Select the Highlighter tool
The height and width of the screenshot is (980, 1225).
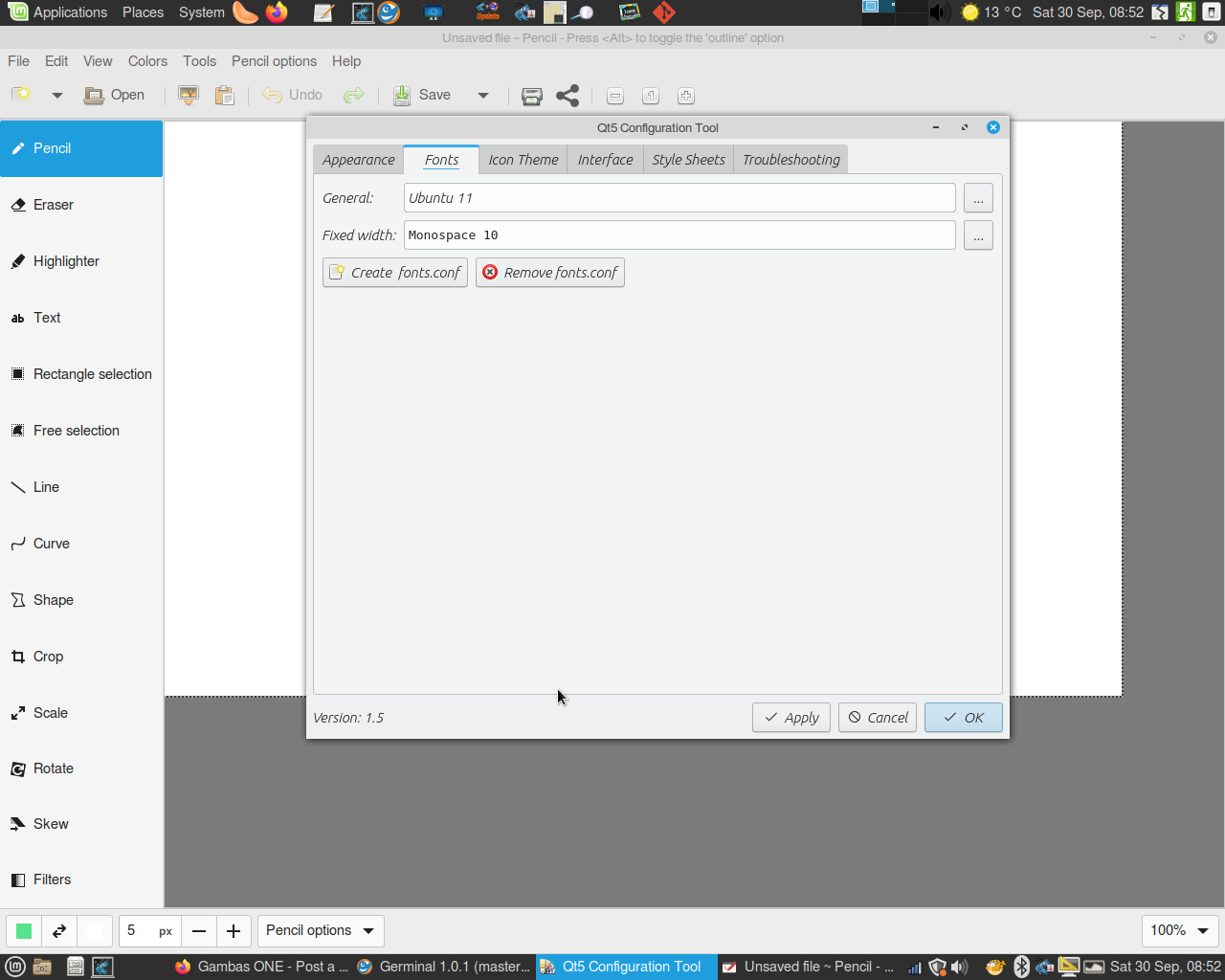pos(66,261)
